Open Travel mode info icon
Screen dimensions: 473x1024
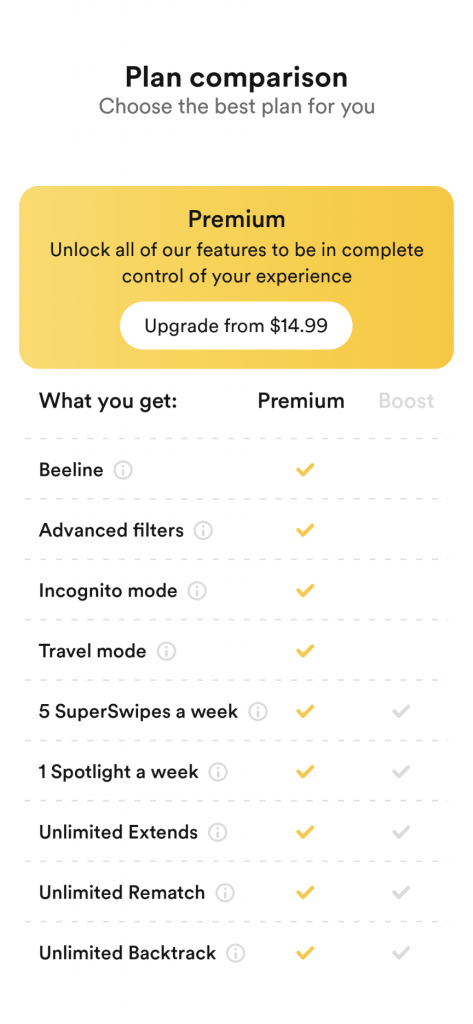[167, 651]
